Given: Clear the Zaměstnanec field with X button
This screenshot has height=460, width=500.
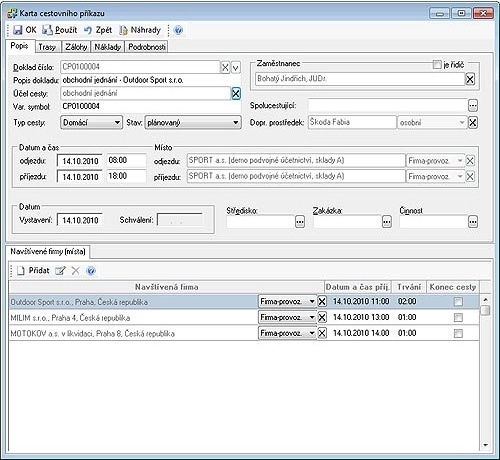Looking at the screenshot, I should coord(470,79).
